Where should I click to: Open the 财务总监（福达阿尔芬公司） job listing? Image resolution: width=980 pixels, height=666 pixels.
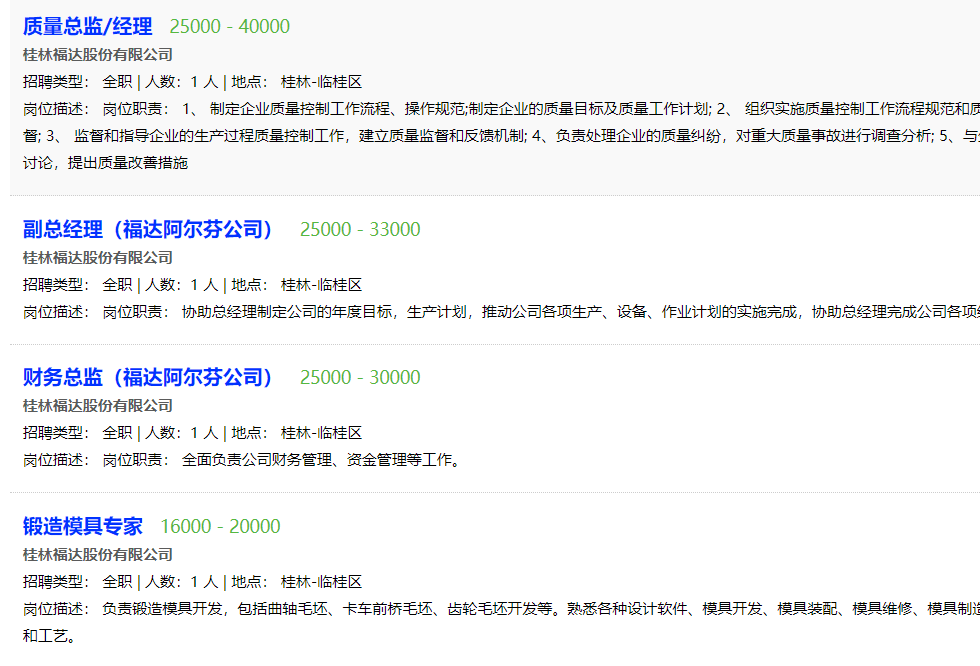pos(148,377)
